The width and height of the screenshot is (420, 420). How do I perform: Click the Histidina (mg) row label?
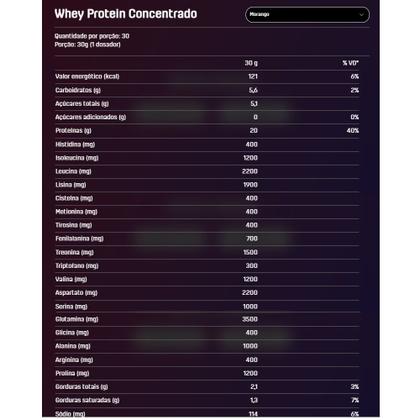[x=75, y=144]
